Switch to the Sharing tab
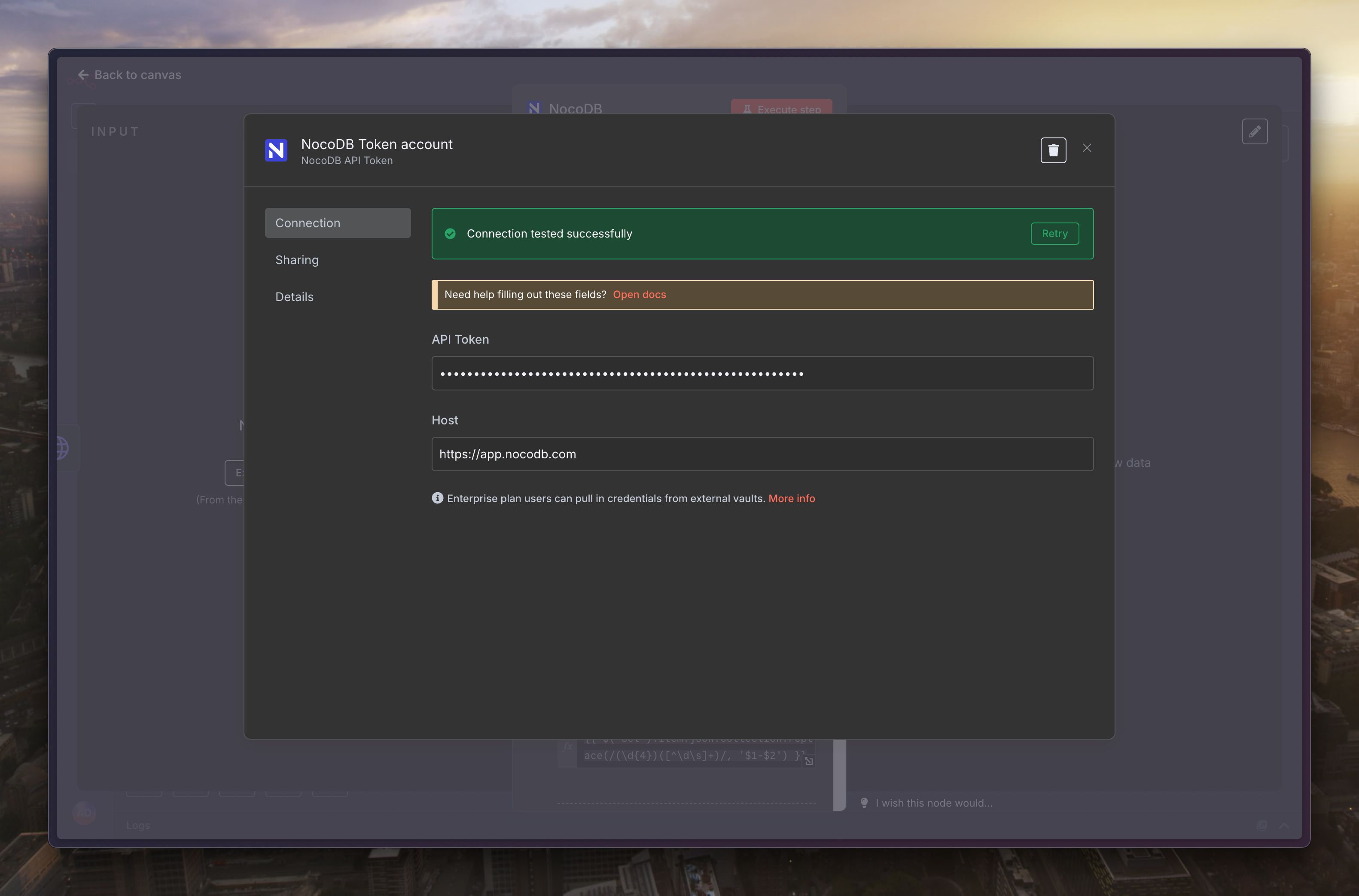The width and height of the screenshot is (1359, 896). (x=297, y=260)
